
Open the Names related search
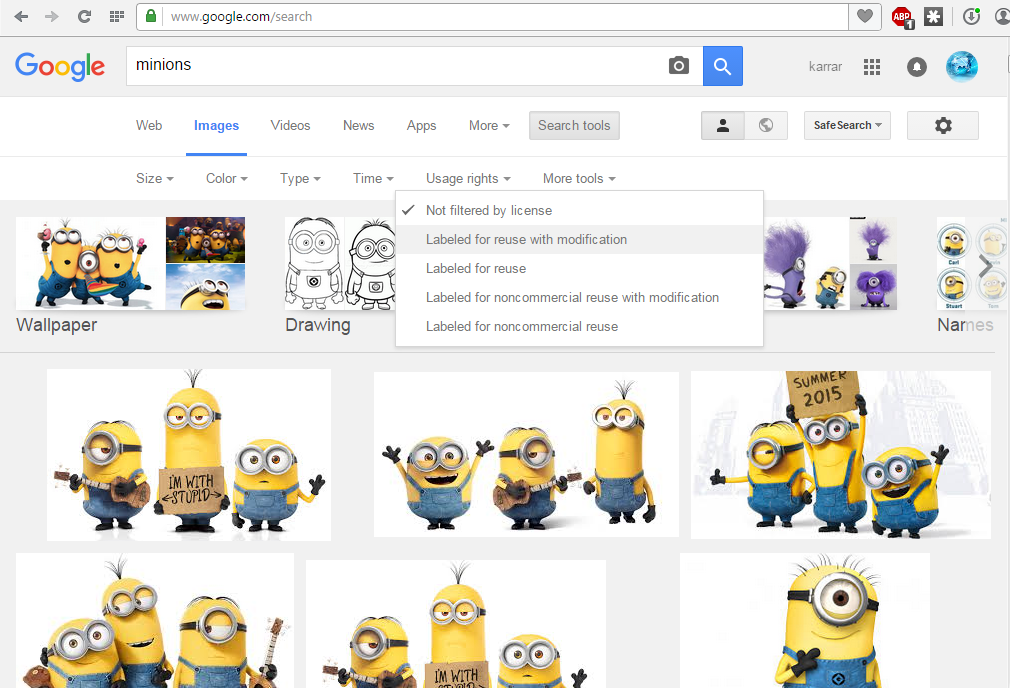(x=965, y=325)
